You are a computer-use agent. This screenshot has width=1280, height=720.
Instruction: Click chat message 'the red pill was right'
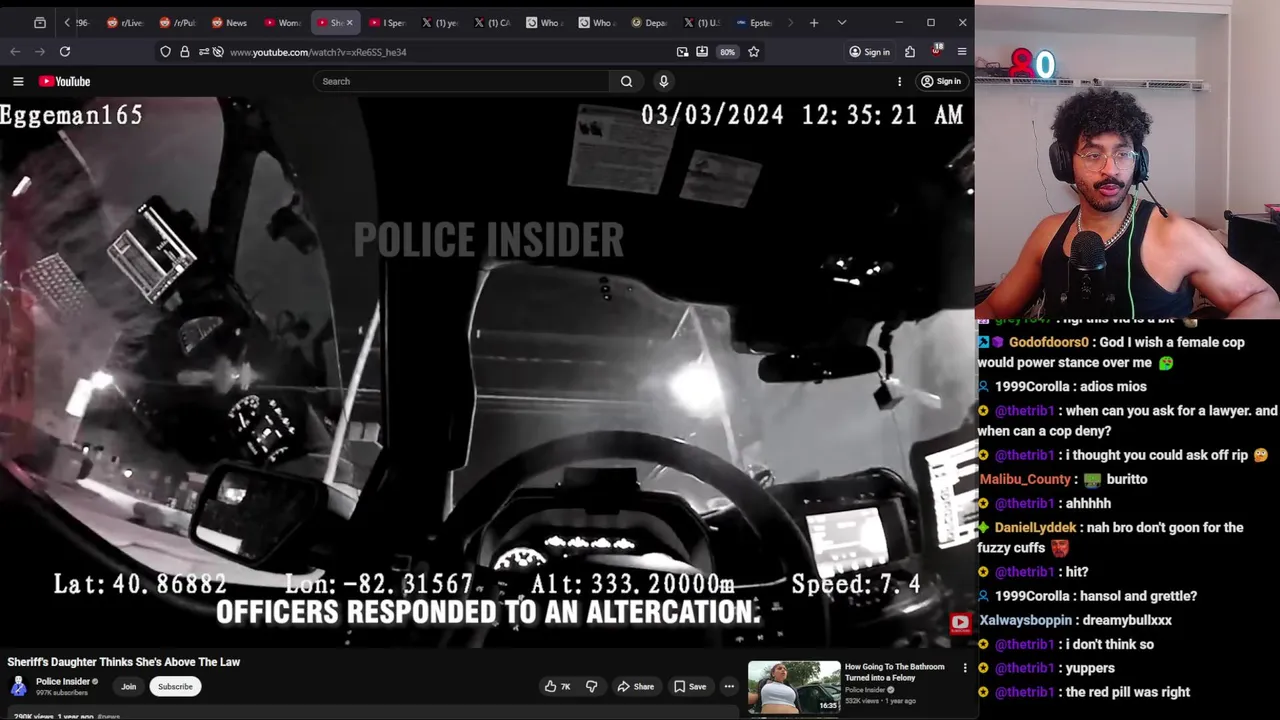coord(1127,692)
